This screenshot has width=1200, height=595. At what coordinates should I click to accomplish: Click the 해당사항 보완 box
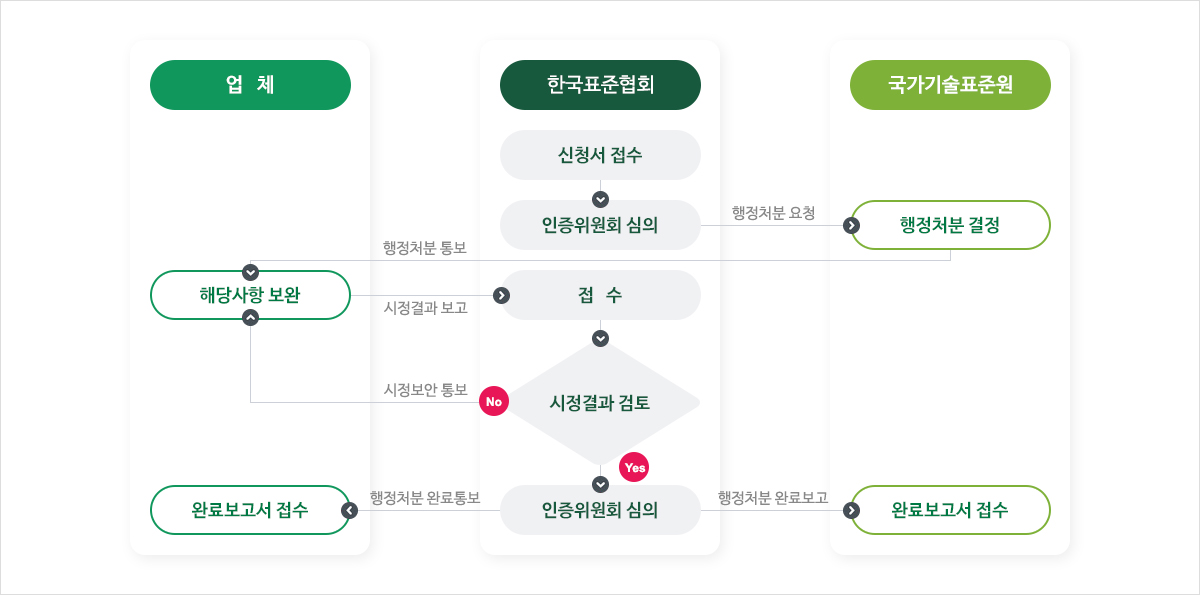tap(250, 295)
